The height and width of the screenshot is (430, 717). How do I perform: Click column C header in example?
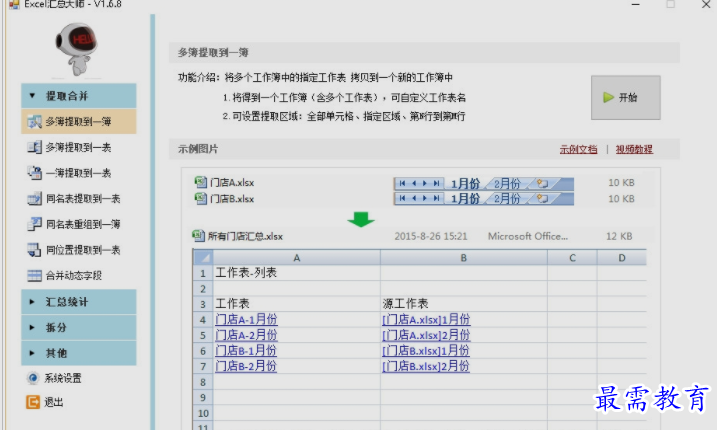click(572, 258)
